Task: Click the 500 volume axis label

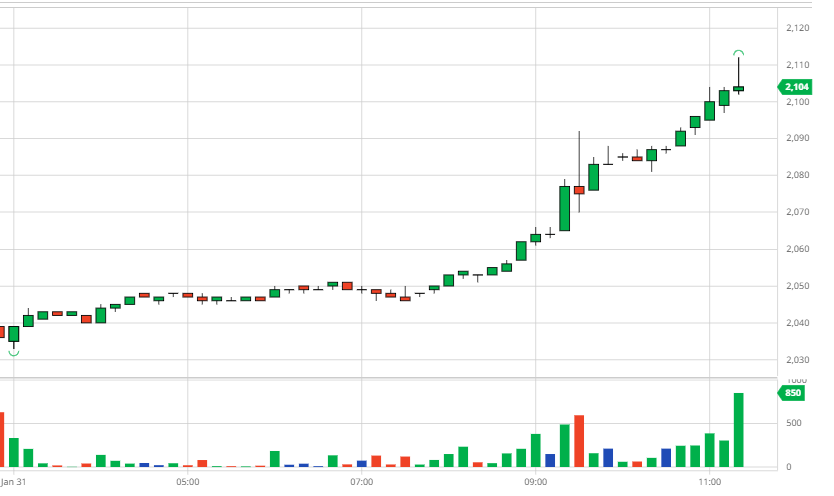Action: click(794, 423)
